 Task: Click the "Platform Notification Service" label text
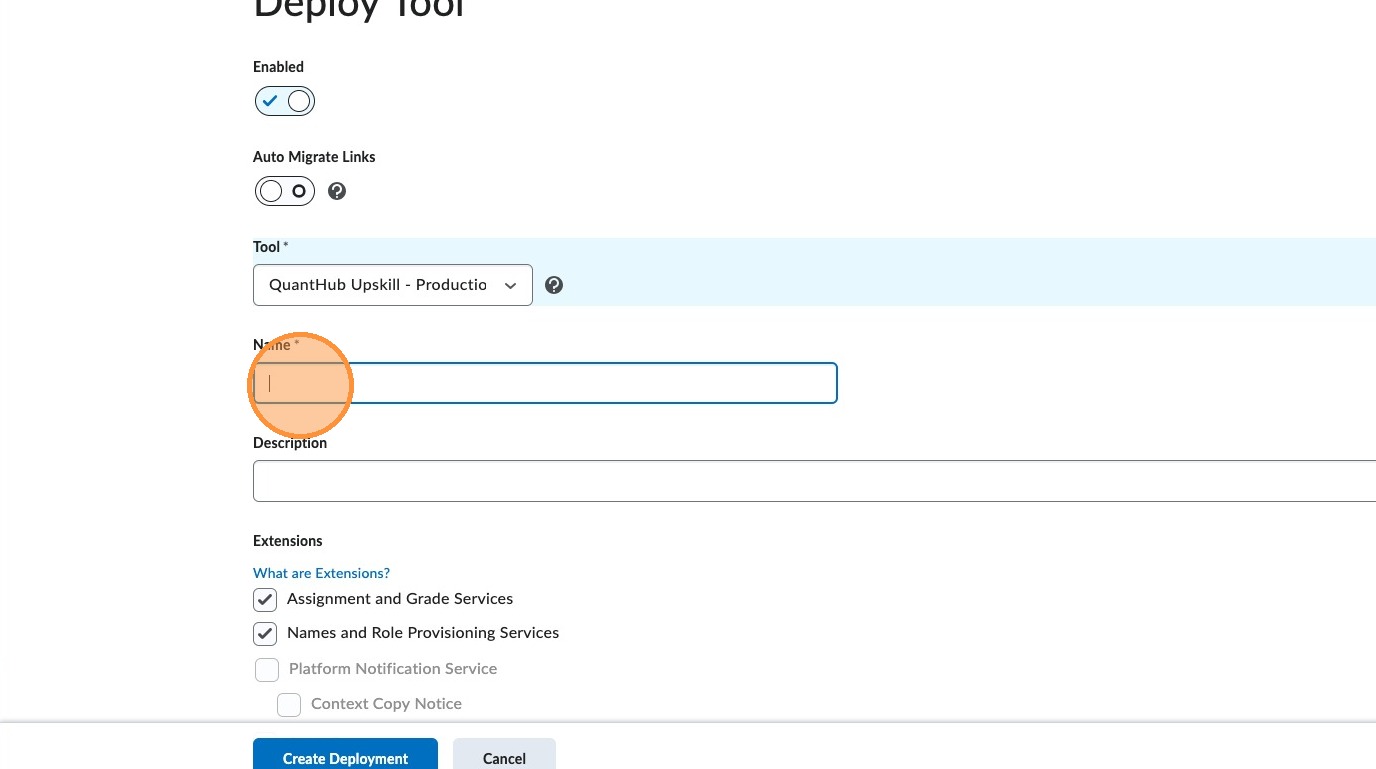[x=393, y=669]
